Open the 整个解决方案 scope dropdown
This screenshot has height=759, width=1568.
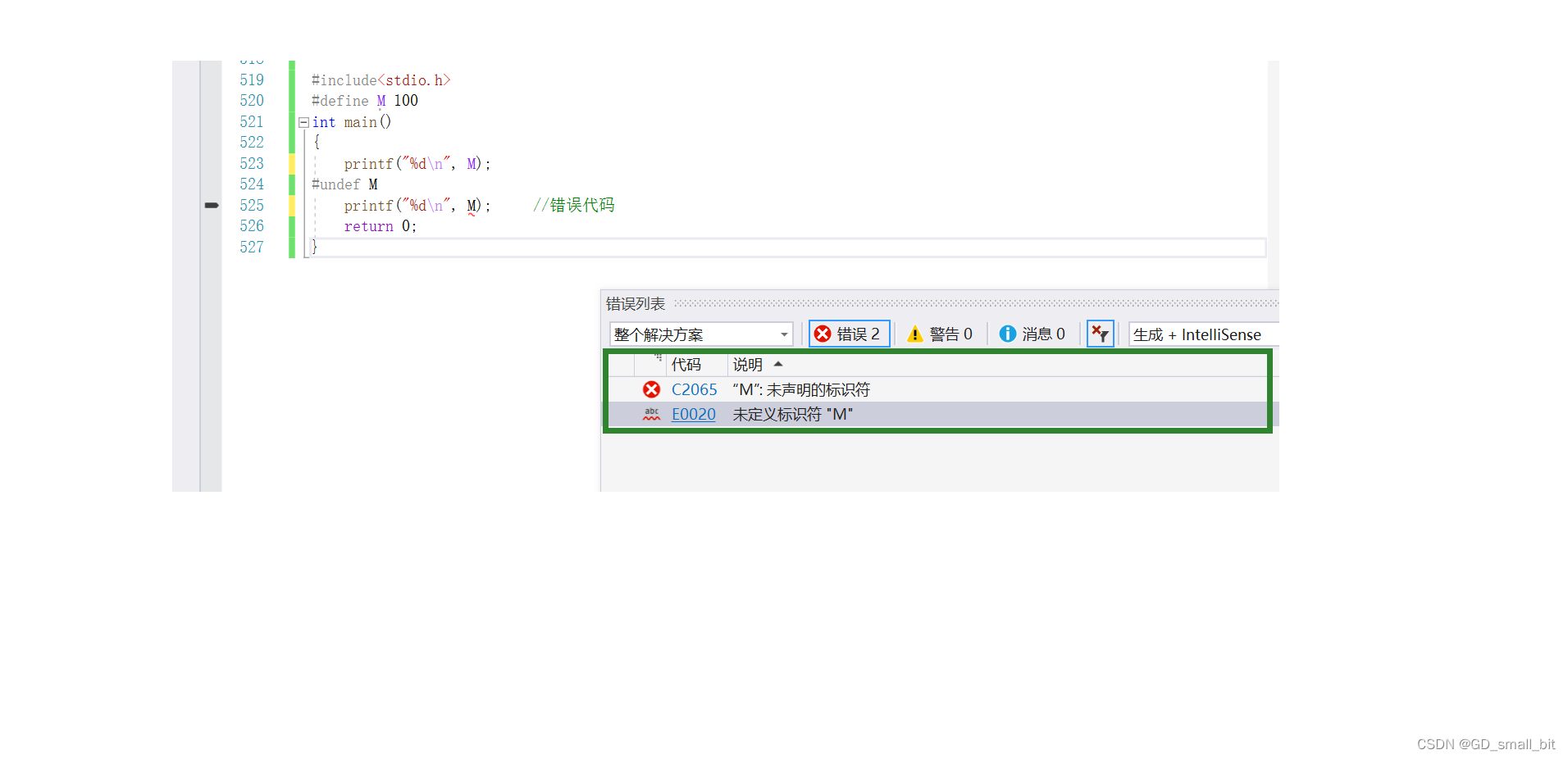pyautogui.click(x=701, y=334)
